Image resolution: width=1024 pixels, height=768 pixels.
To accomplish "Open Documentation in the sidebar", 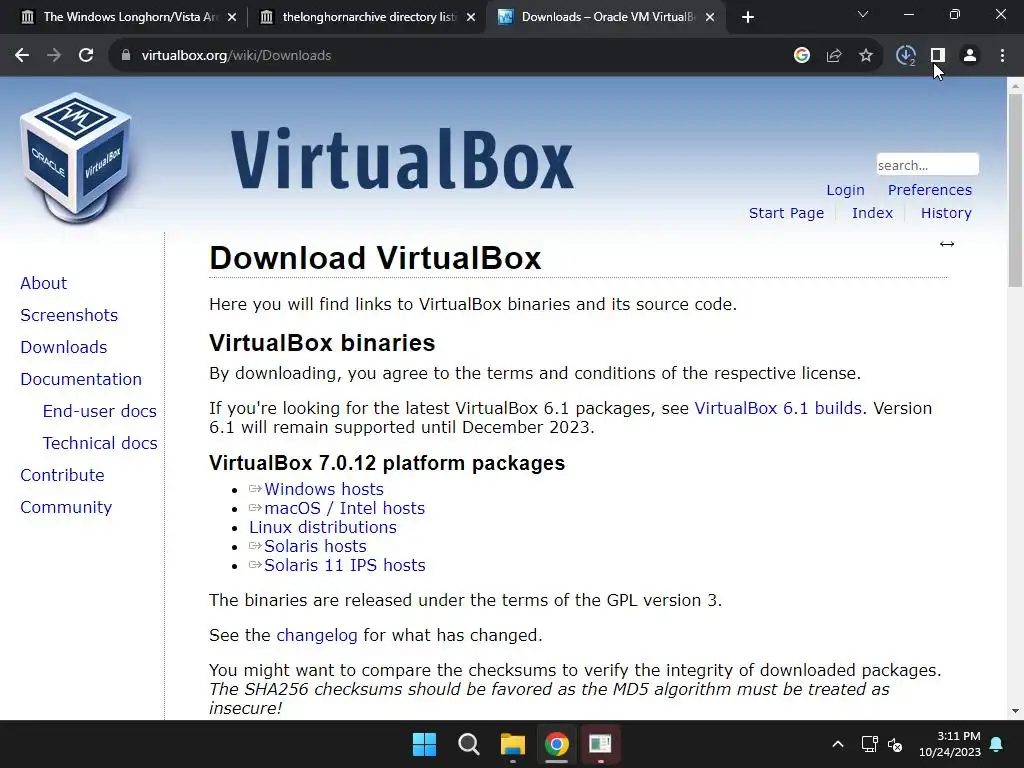I will (81, 379).
